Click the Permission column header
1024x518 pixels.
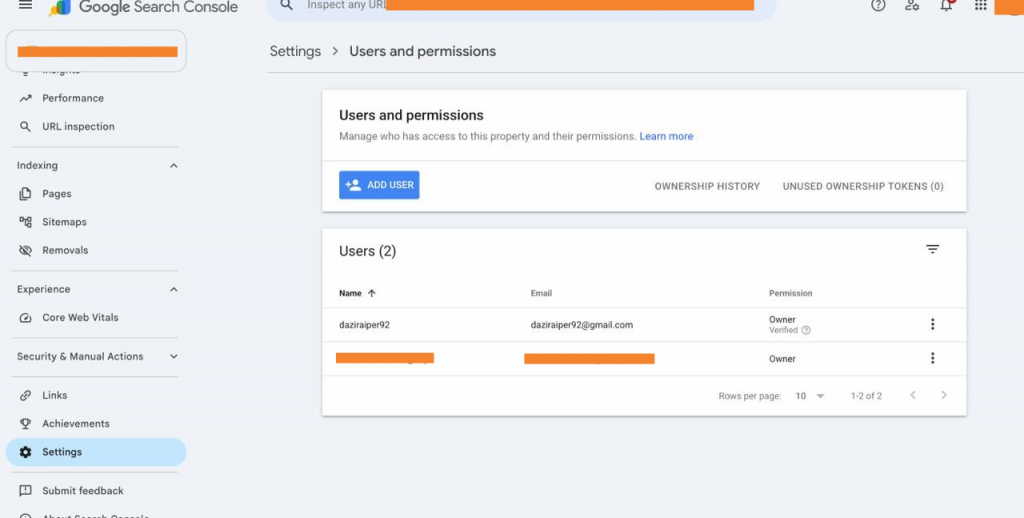point(790,293)
